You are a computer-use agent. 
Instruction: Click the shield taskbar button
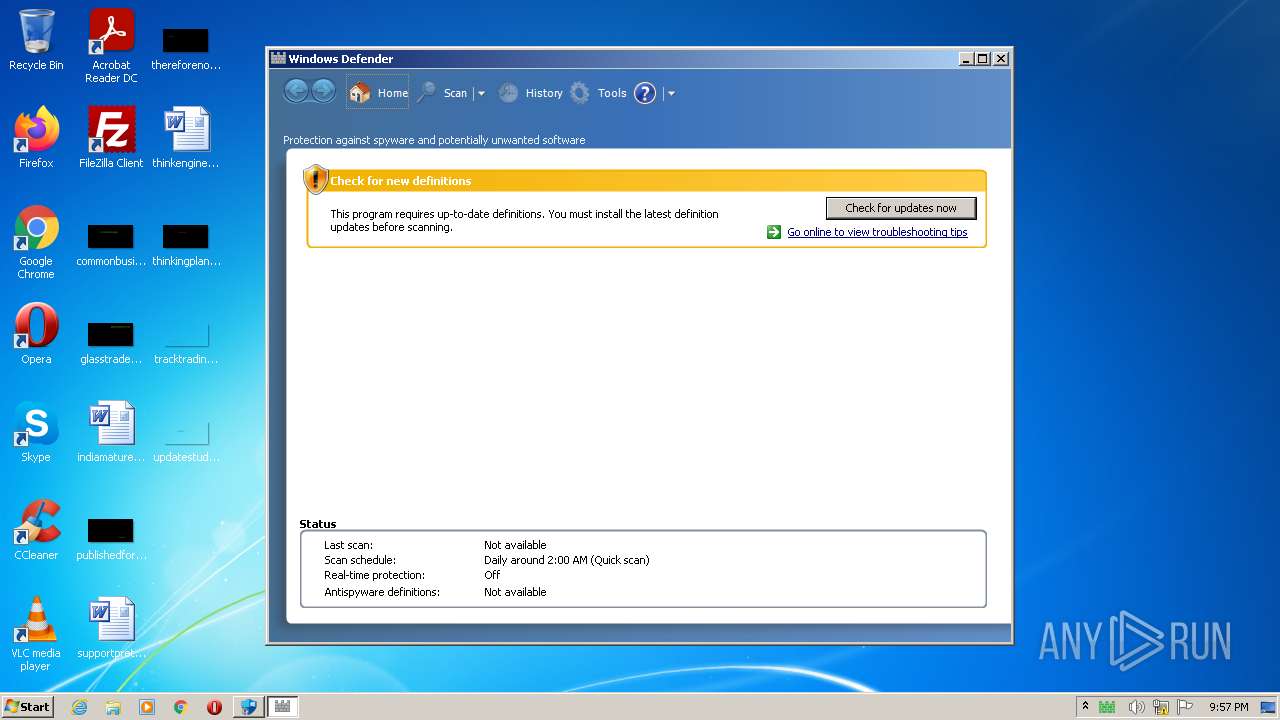[248, 707]
